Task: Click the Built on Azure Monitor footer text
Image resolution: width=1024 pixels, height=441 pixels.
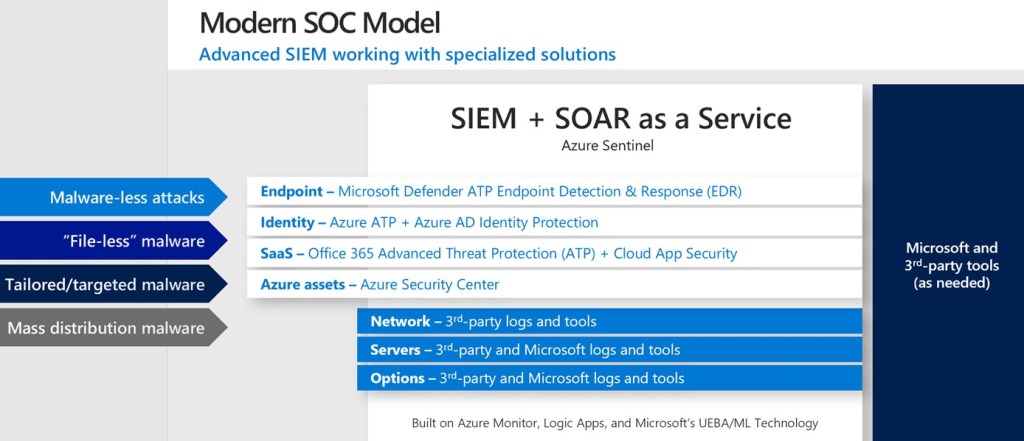Action: pos(614,423)
